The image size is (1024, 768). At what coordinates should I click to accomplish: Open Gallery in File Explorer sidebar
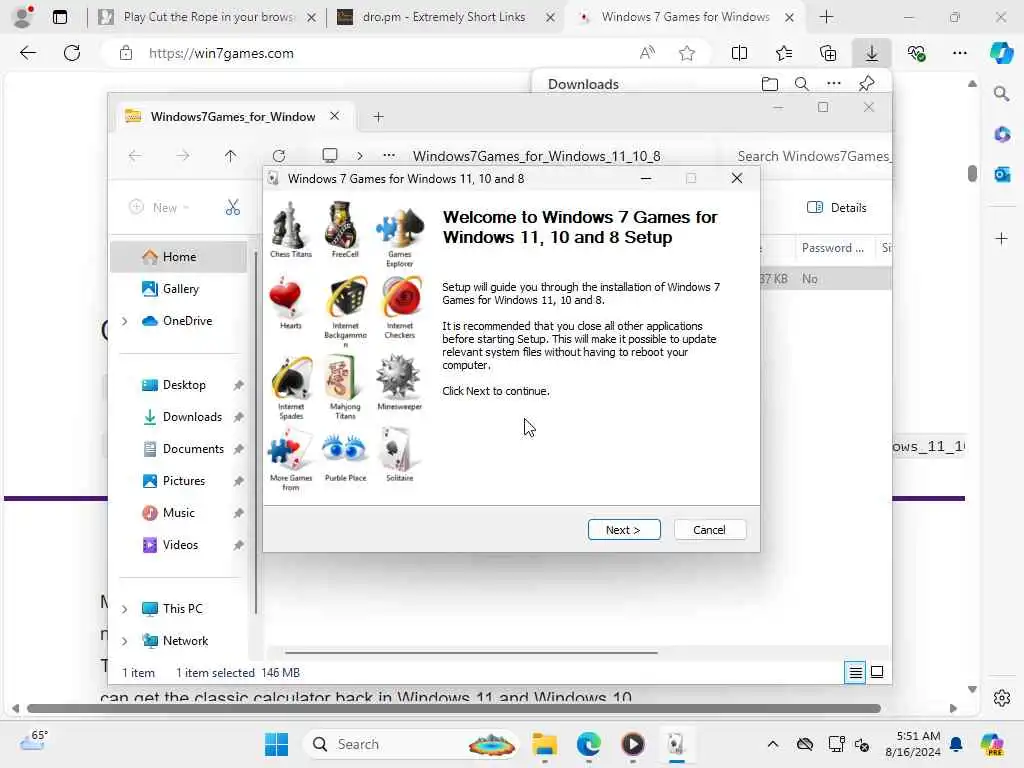(178, 289)
